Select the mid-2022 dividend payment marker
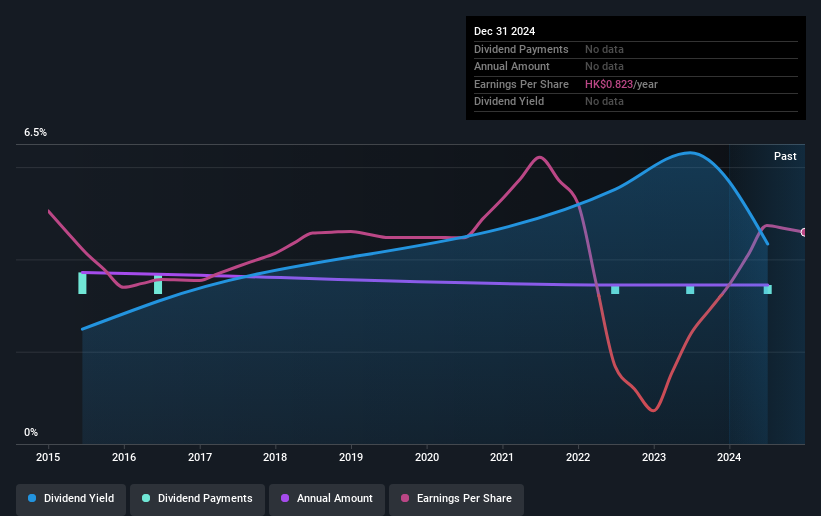821x516 pixels. [x=615, y=289]
